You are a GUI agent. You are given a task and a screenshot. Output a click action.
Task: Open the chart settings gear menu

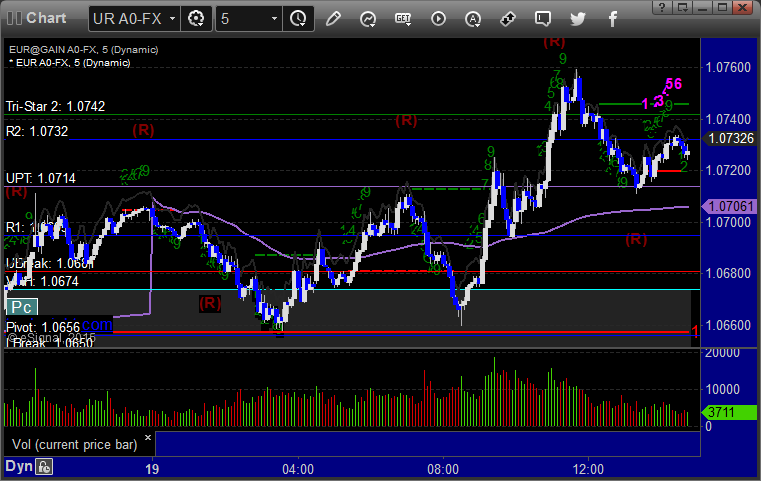(x=196, y=19)
